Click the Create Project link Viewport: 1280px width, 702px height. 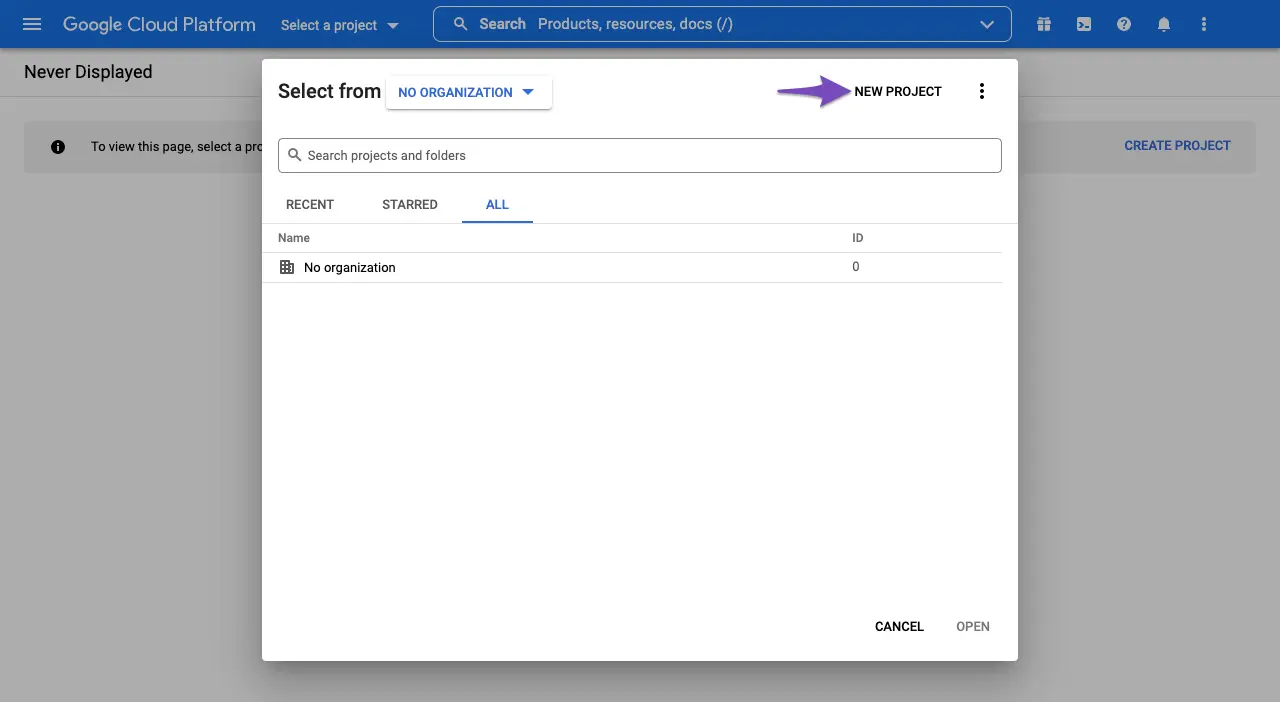1177,146
